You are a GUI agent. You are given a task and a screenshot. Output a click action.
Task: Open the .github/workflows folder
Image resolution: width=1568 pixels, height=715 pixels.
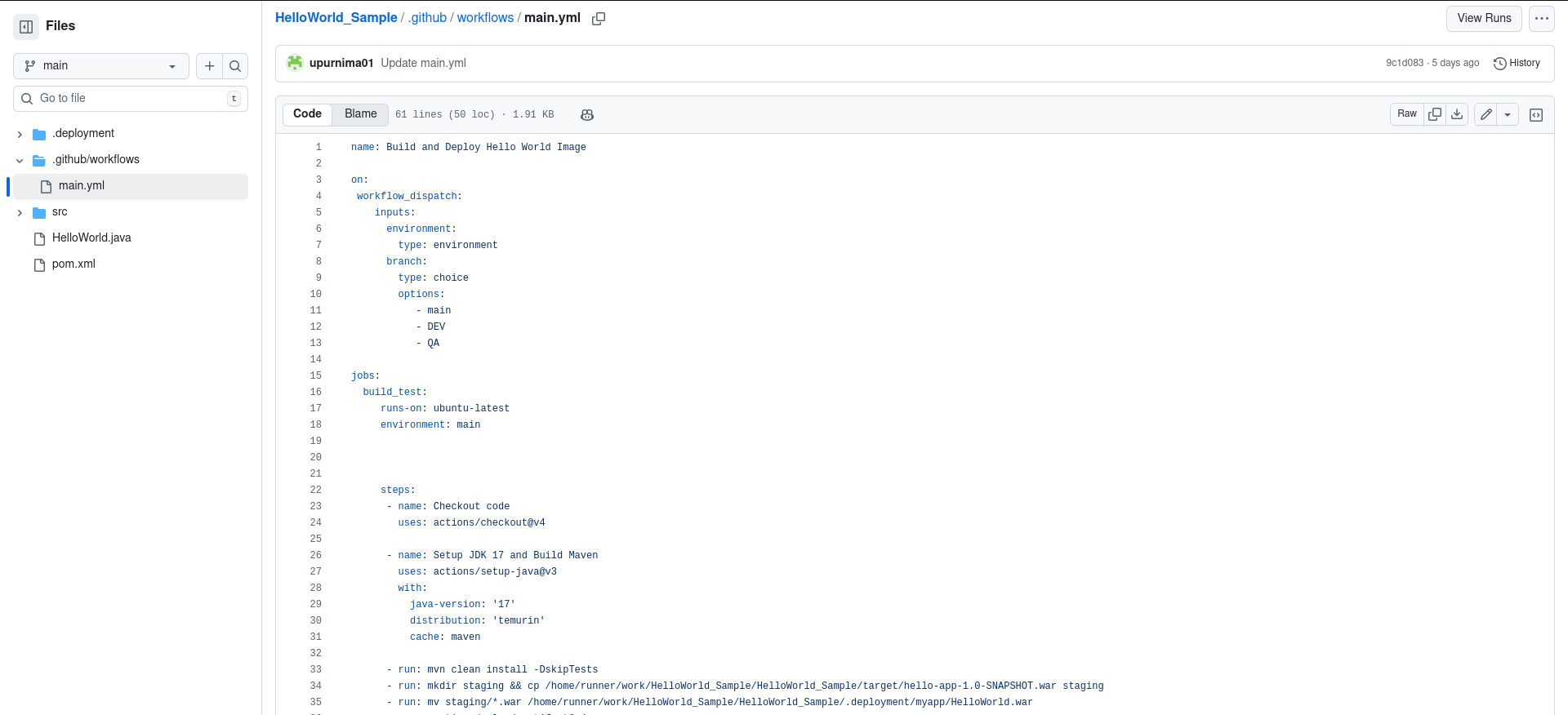96,160
